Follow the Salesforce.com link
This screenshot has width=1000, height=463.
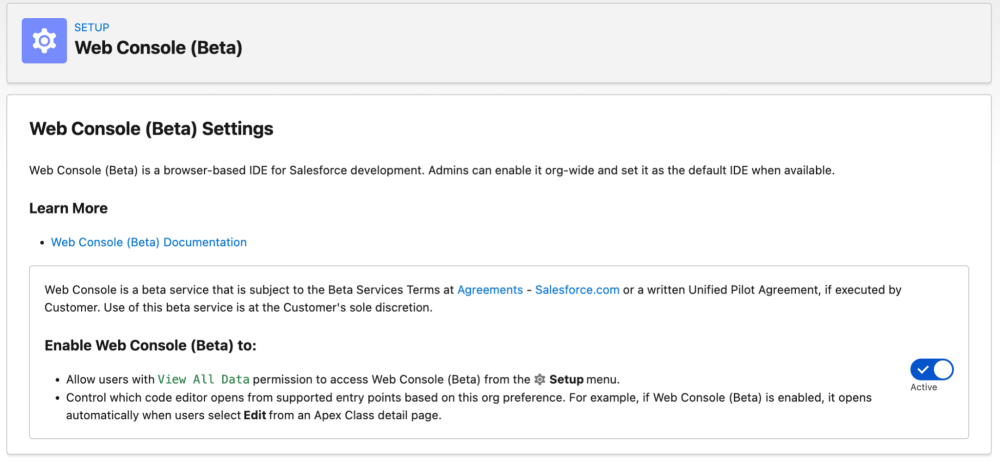pyautogui.click(x=577, y=290)
